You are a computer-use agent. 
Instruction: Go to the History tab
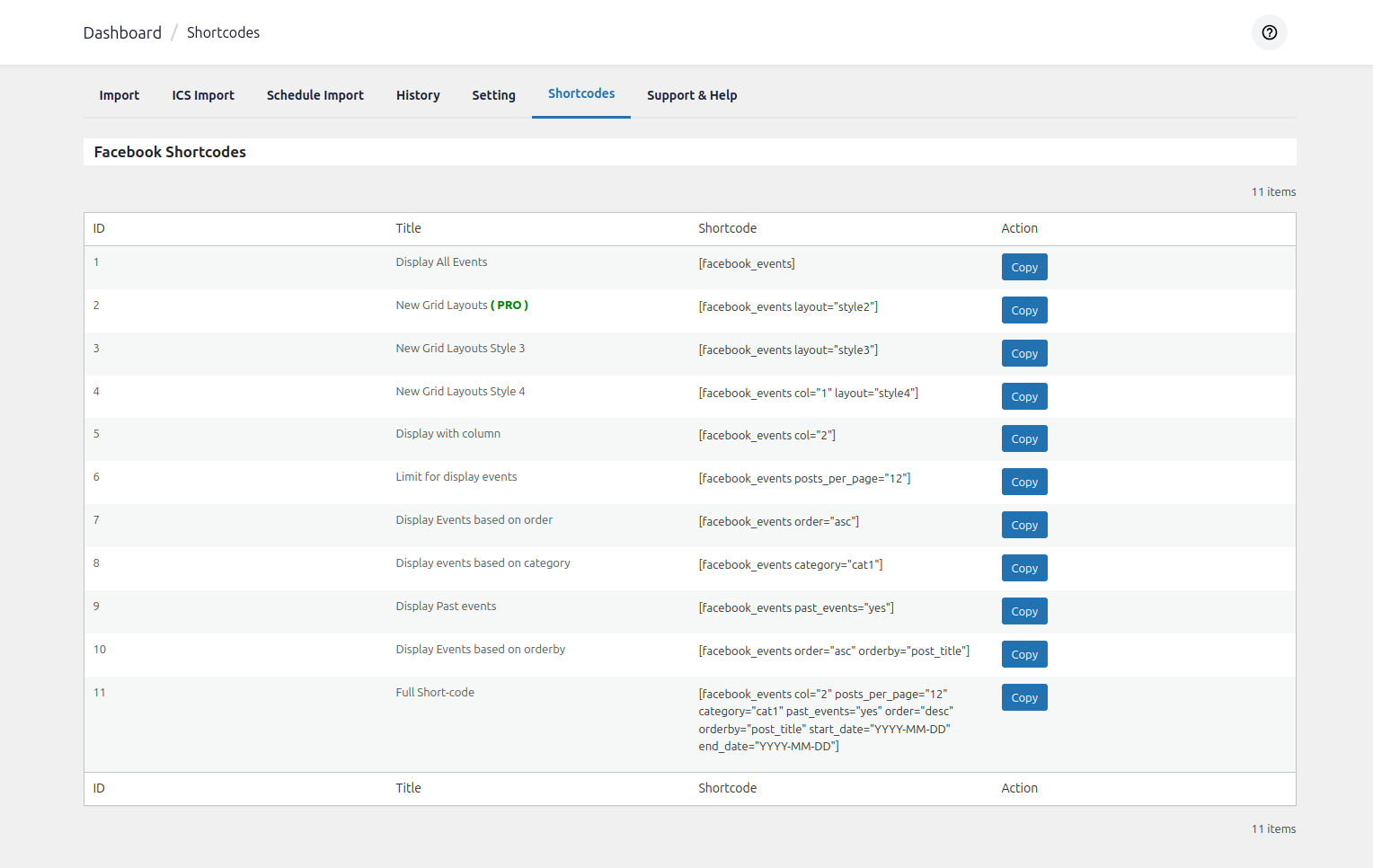(x=418, y=95)
